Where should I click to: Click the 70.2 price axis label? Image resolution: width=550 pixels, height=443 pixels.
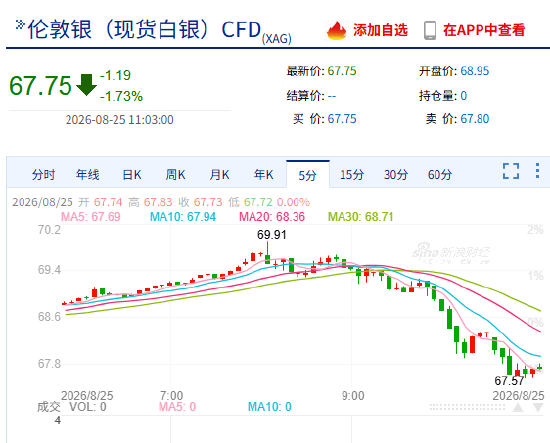click(49, 230)
